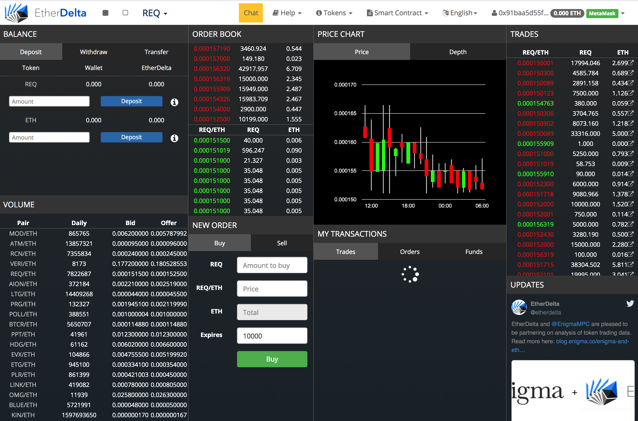Open external link icon for 58.753 trade
The width and height of the screenshot is (638, 421).
(631, 164)
